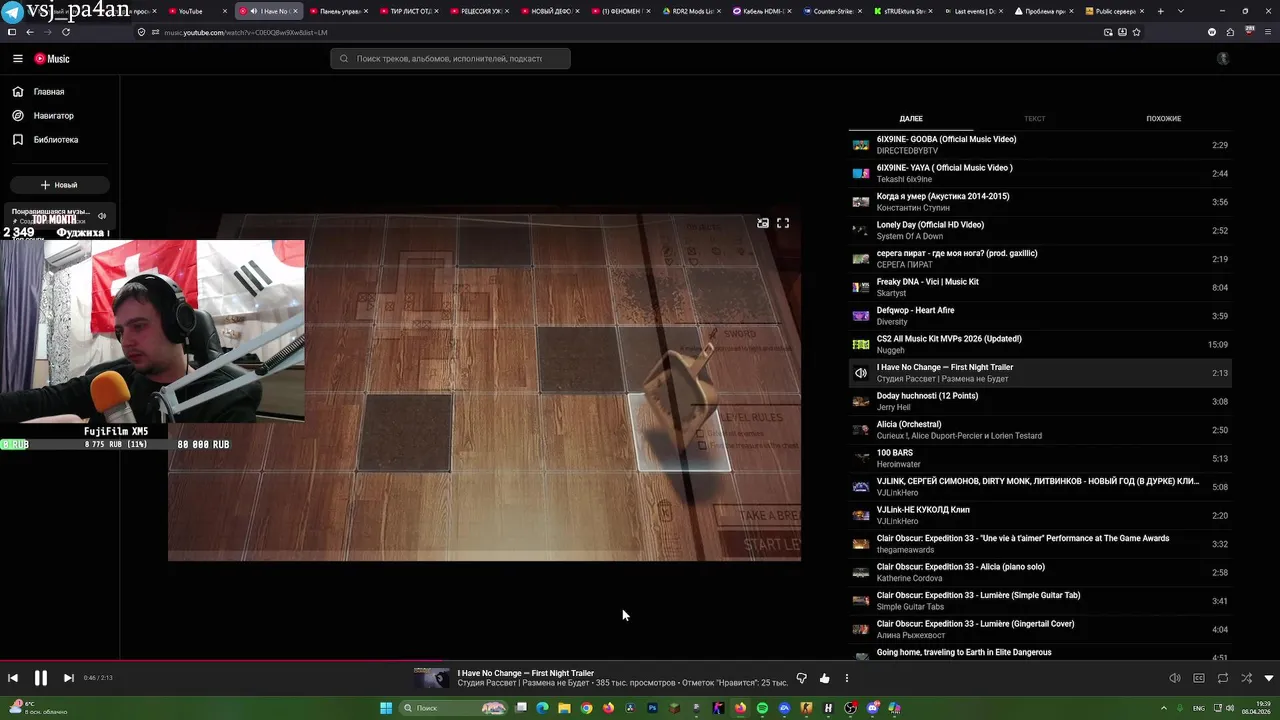The image size is (1280, 720).
Task: Open Photoshop from the taskbar
Action: coord(652,708)
